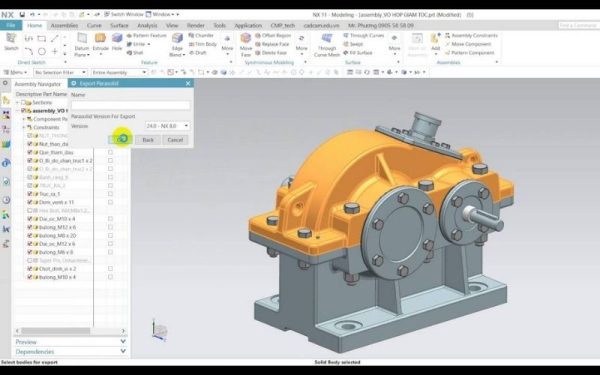
Task: Click the Add component icon
Action: pos(435,39)
